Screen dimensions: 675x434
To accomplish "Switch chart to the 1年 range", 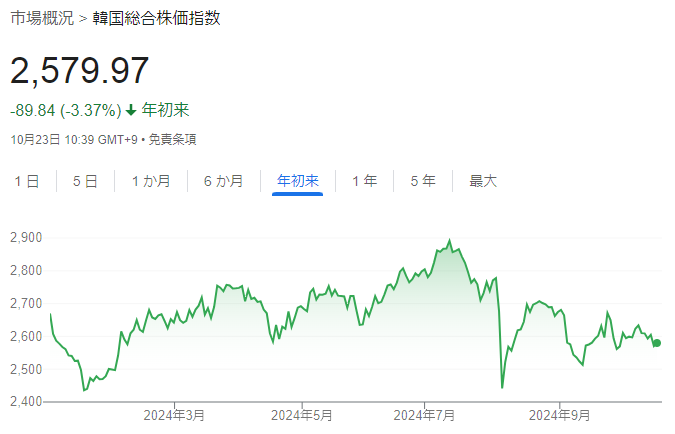I will click(x=364, y=181).
